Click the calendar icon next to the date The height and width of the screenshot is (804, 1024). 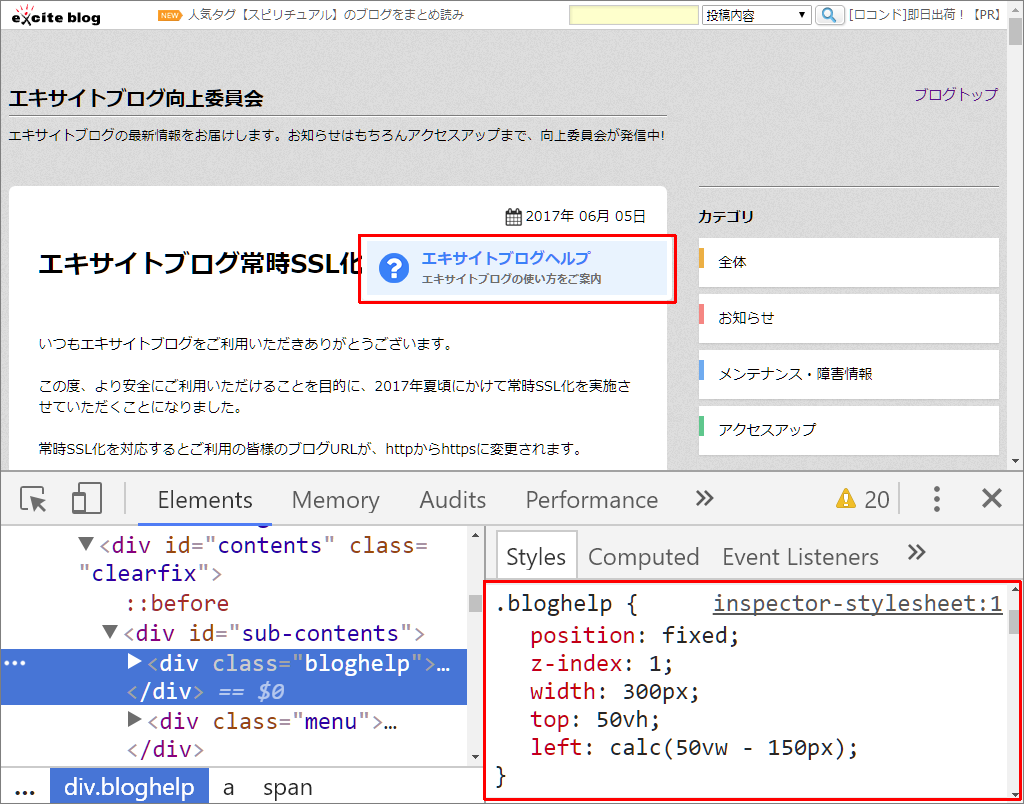[x=513, y=216]
